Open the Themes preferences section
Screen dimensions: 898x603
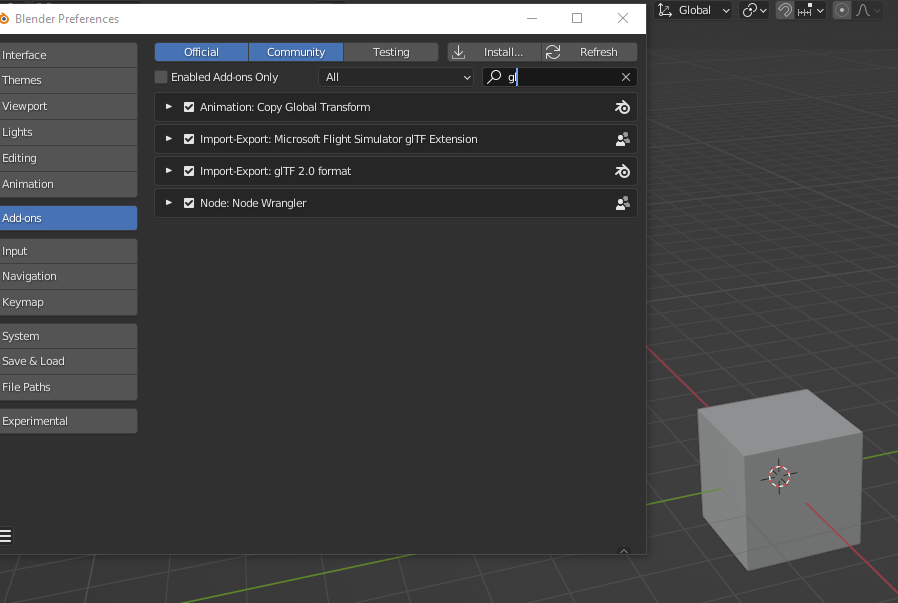point(68,80)
